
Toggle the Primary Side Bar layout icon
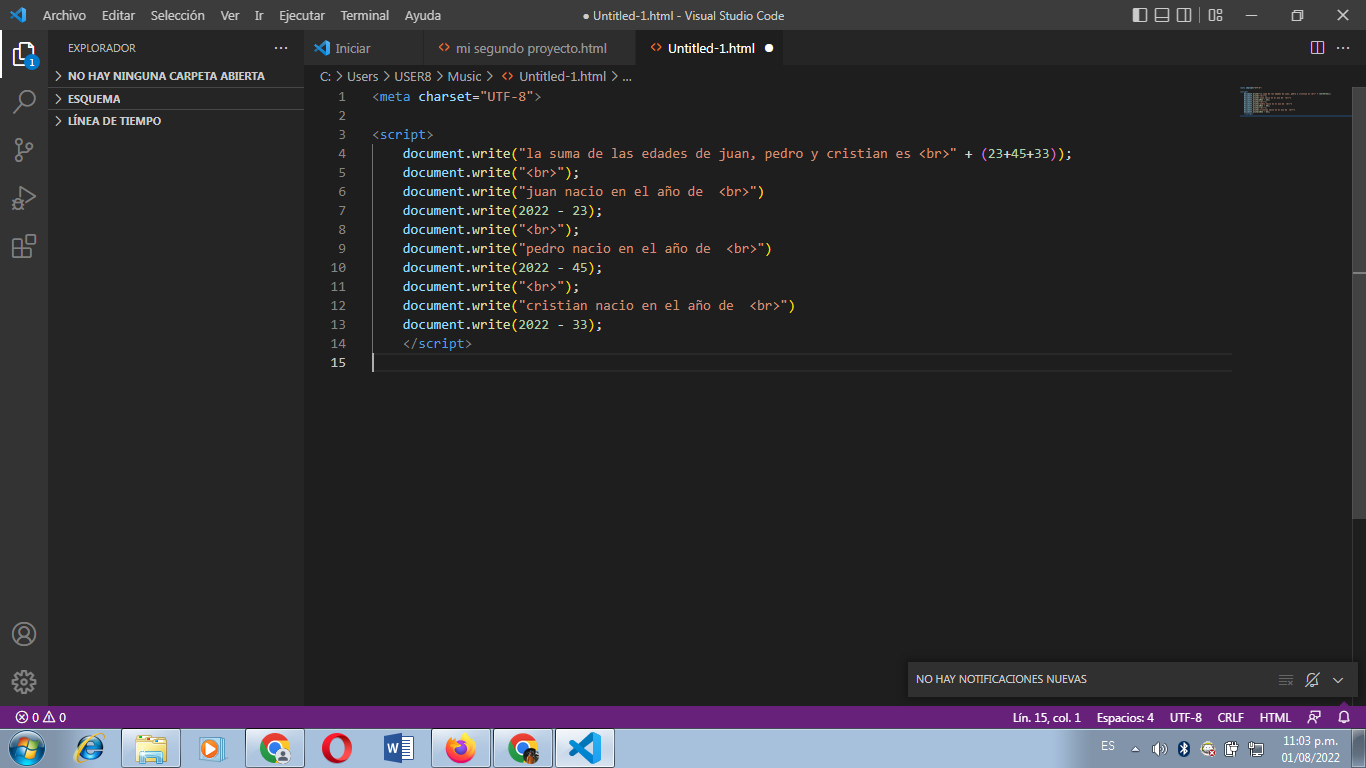[1140, 15]
